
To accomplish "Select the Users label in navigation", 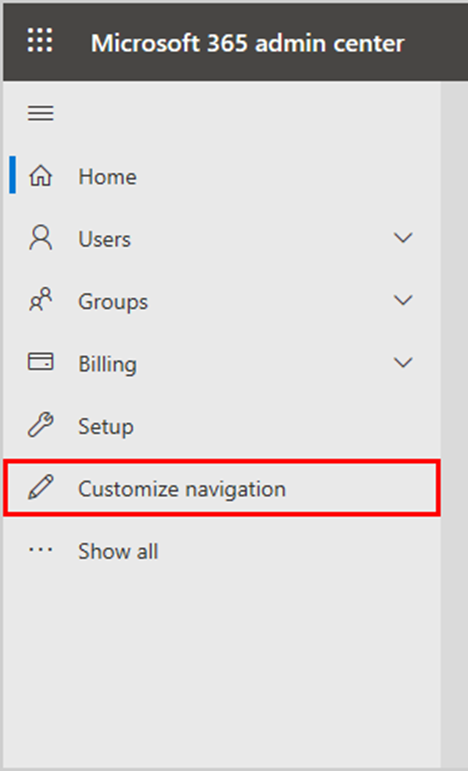I will pos(105,239).
